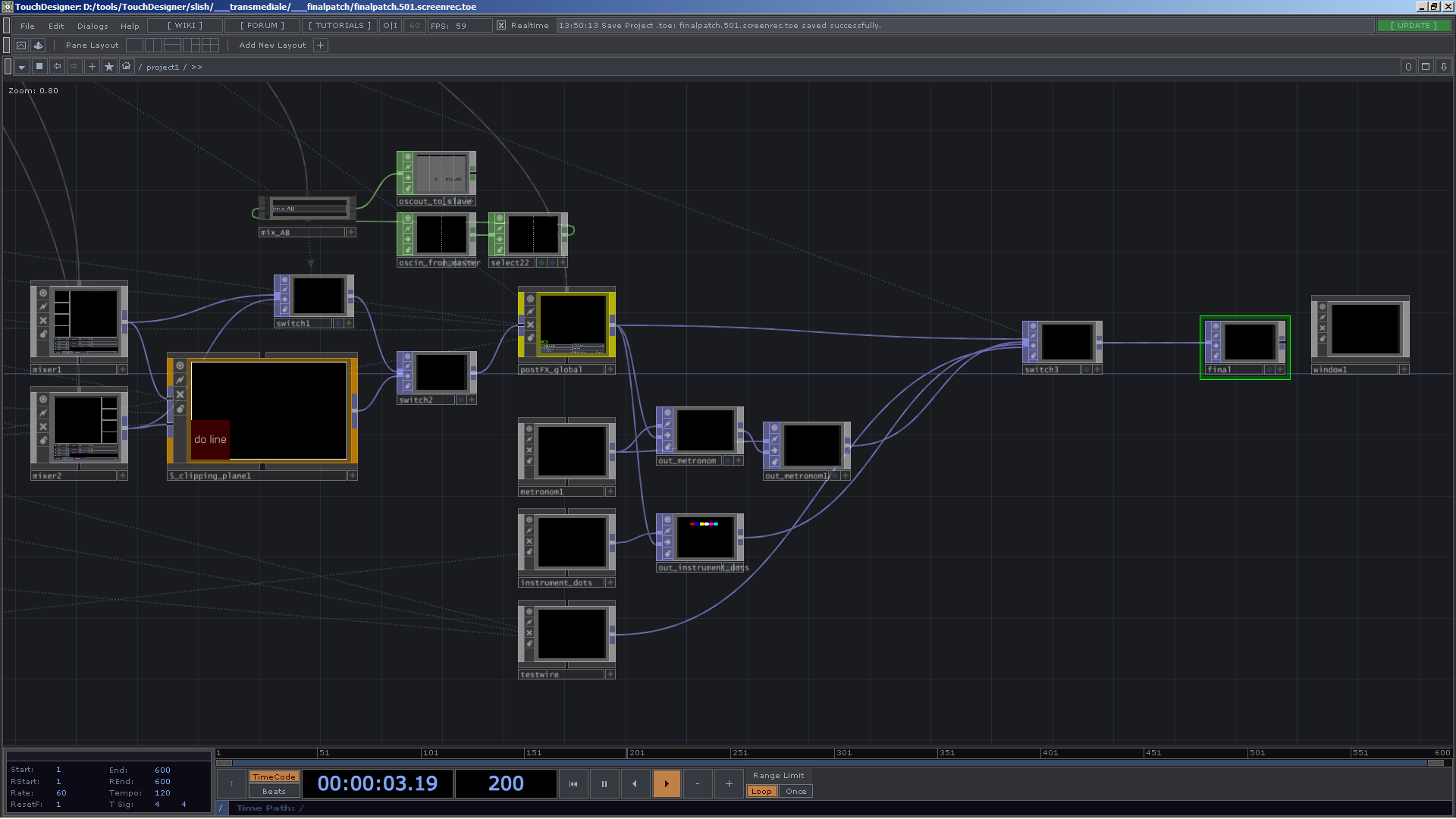Open the pane type dropdown arrow
The image size is (1456, 819).
point(22,67)
